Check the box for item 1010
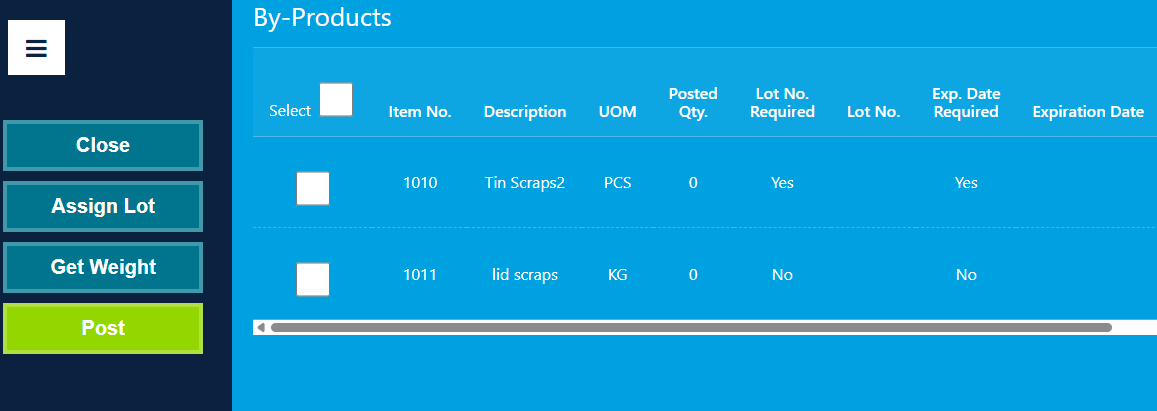The width and height of the screenshot is (1157, 411). coord(313,188)
